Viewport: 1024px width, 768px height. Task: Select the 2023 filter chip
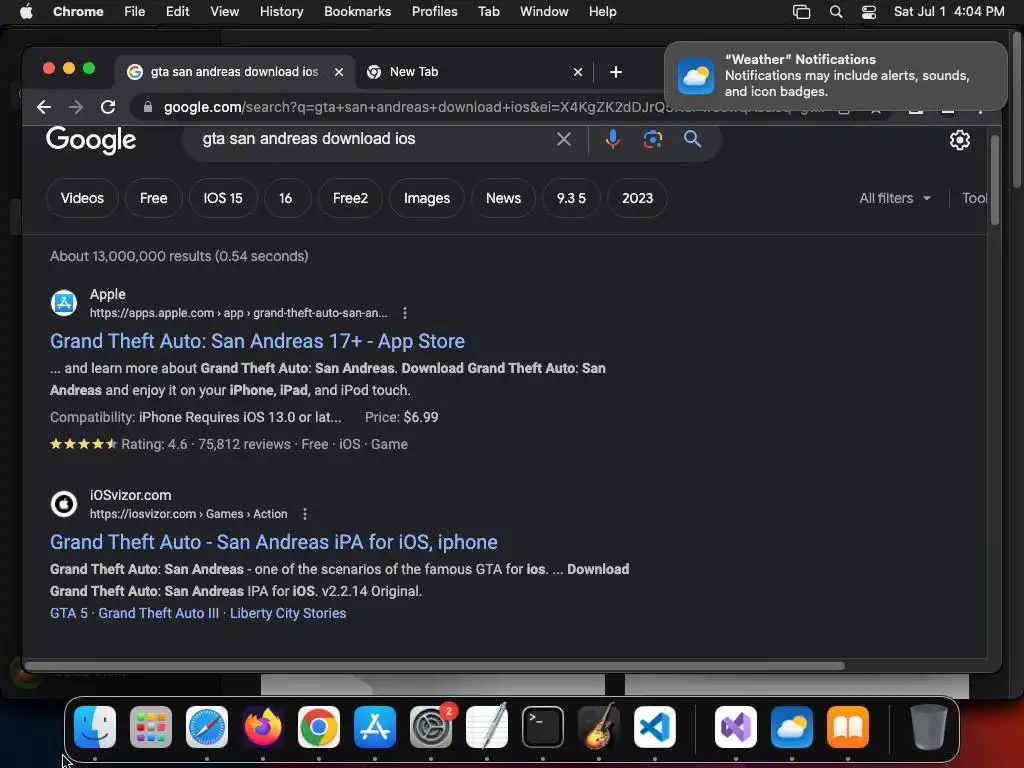tap(637, 199)
